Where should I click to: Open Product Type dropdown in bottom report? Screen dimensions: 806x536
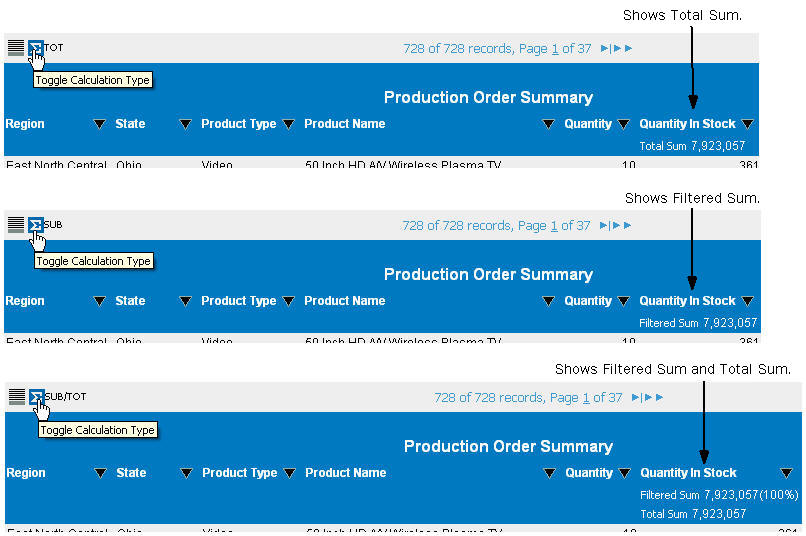289,473
